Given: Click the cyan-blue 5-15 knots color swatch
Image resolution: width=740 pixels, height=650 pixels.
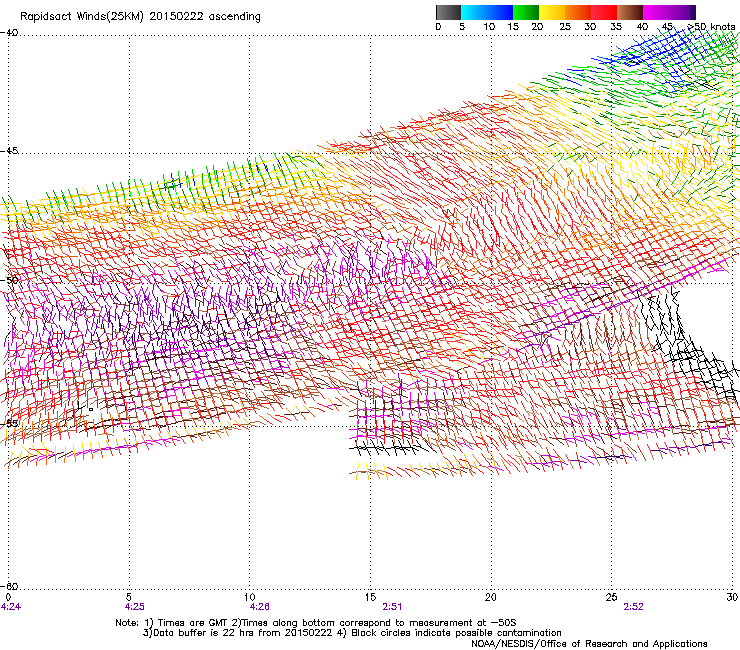Looking at the screenshot, I should point(487,12).
